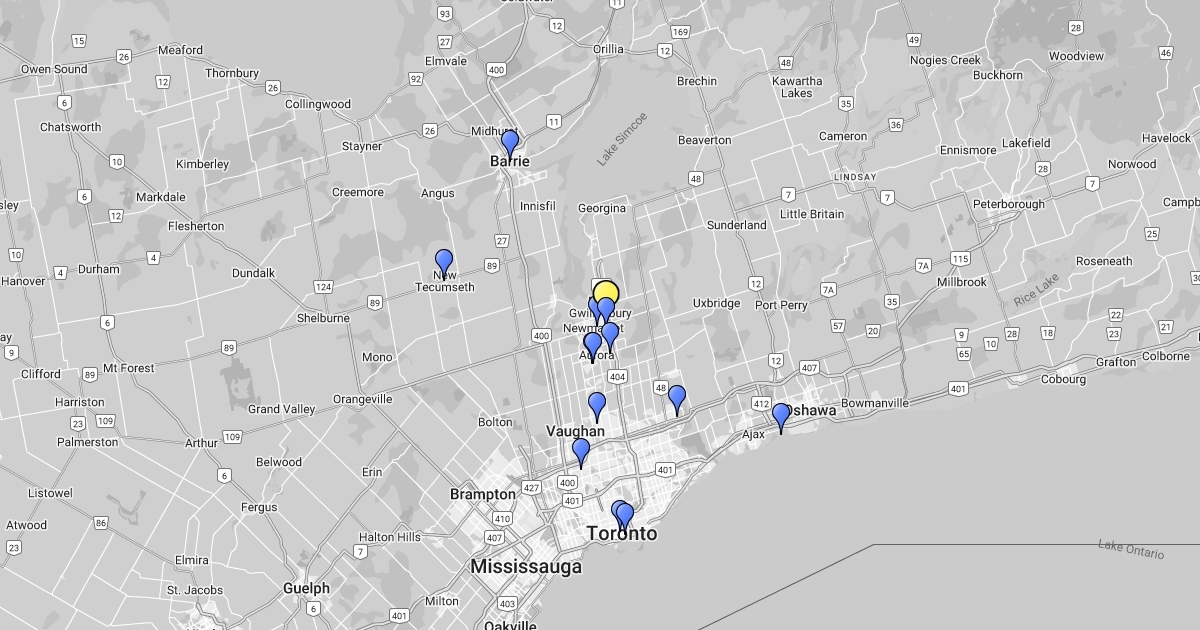Select the Ajax label
Image resolution: width=1200 pixels, height=630 pixels.
[x=753, y=434]
